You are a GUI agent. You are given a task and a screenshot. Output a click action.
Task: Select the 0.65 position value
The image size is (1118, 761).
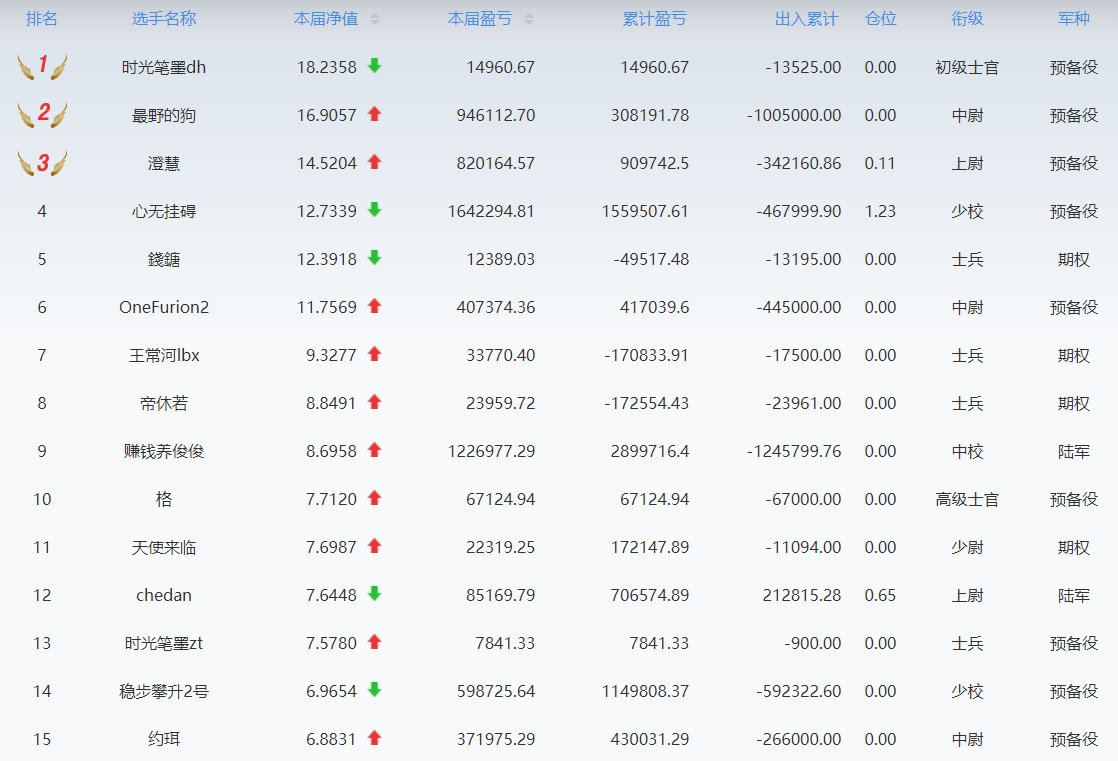[880, 595]
